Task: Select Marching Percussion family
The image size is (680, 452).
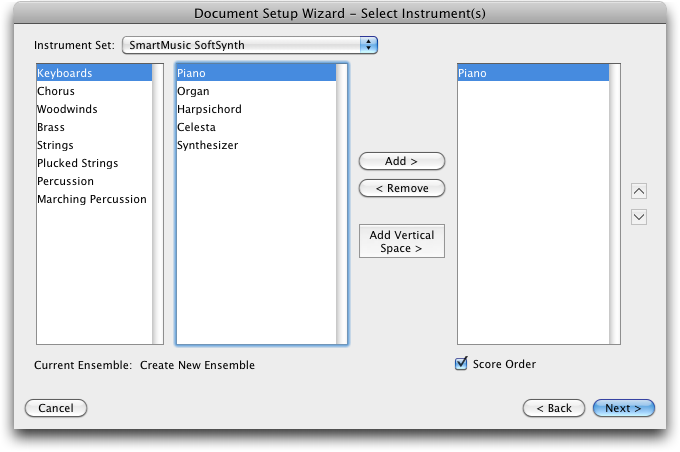Action: point(94,199)
